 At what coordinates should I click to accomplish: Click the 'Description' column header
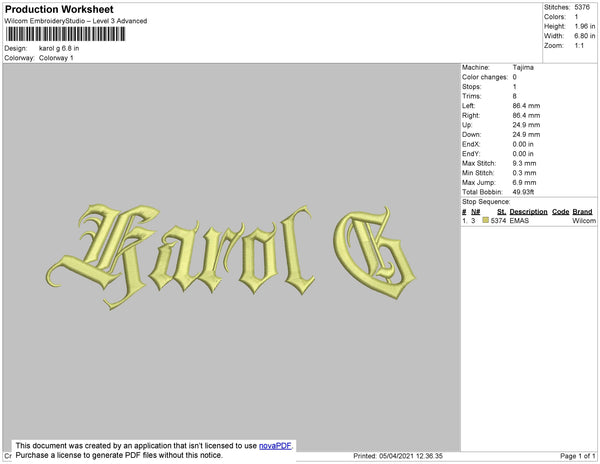(528, 212)
